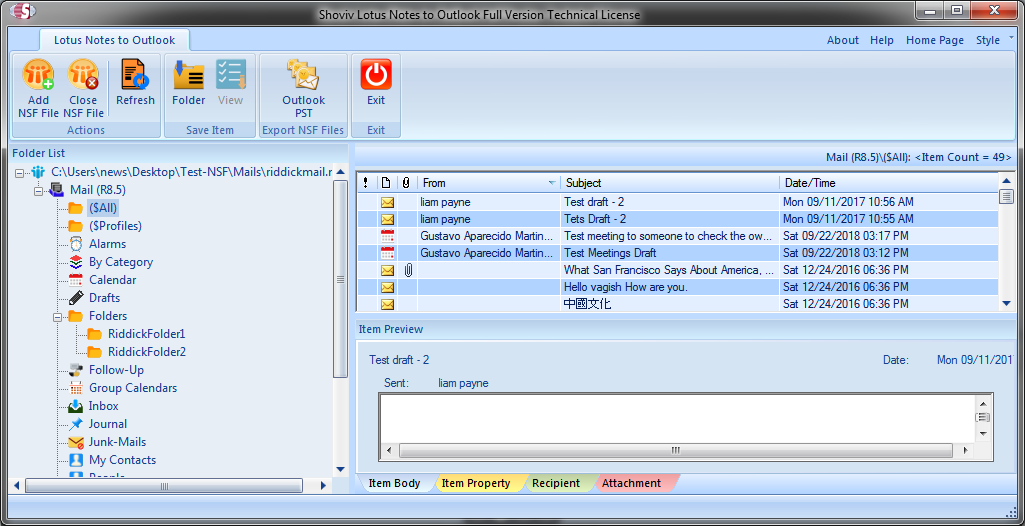The image size is (1025, 526).
Task: Open the Drafts folder
Action: click(105, 298)
